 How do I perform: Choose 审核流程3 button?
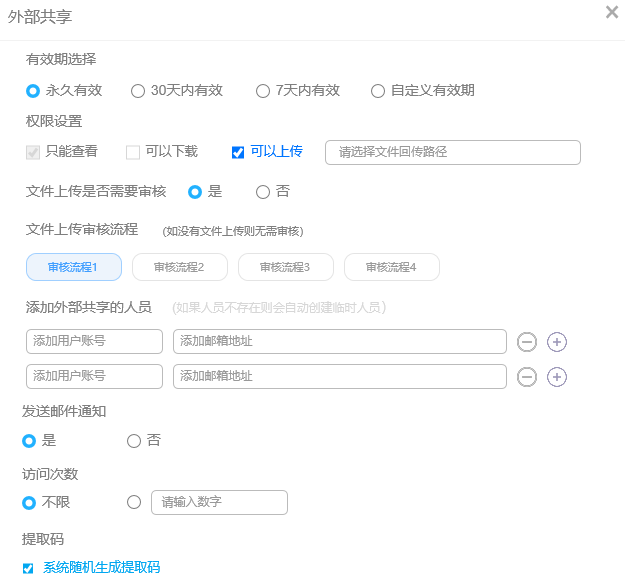pyautogui.click(x=285, y=267)
